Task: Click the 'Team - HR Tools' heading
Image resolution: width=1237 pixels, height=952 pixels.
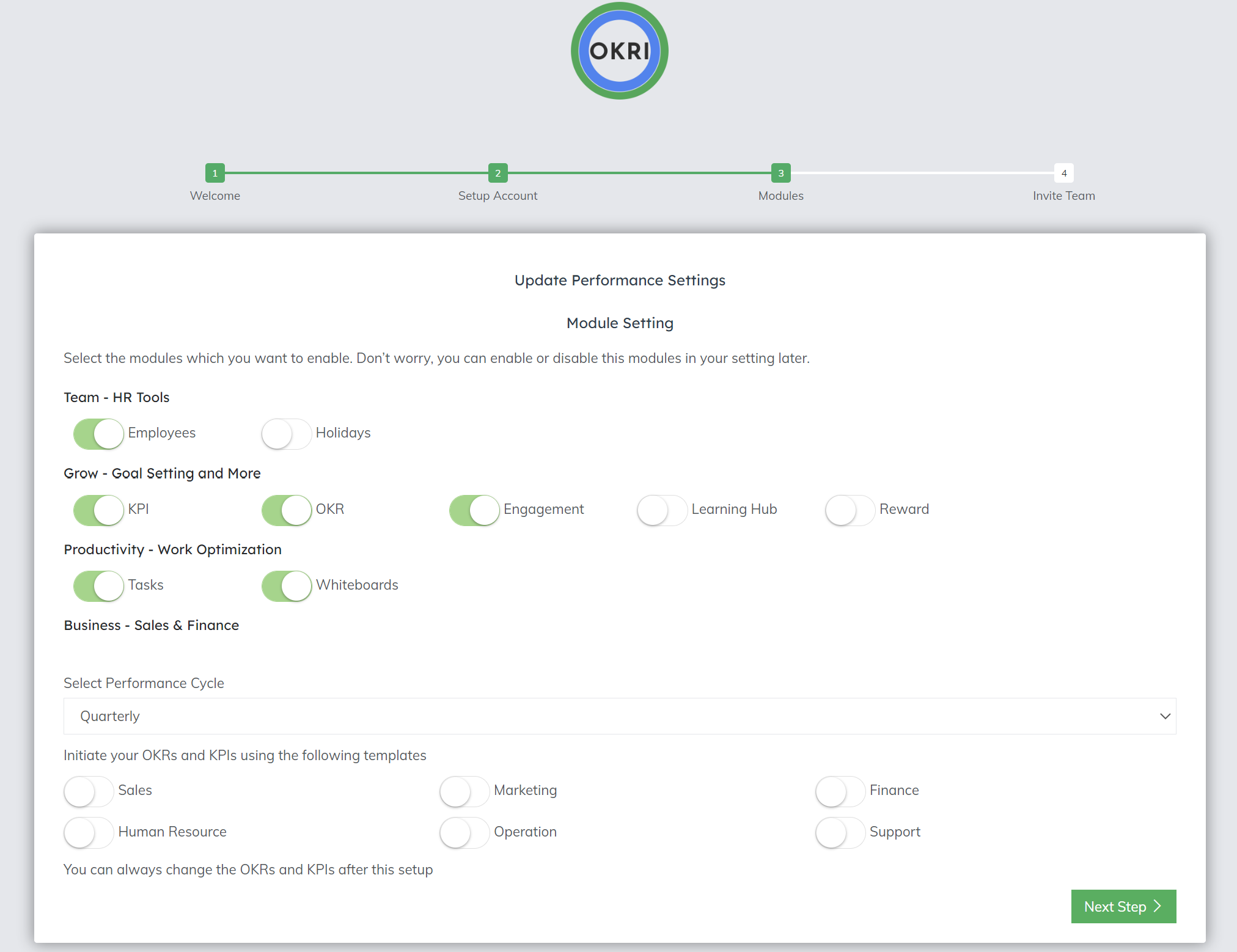Action: (117, 397)
